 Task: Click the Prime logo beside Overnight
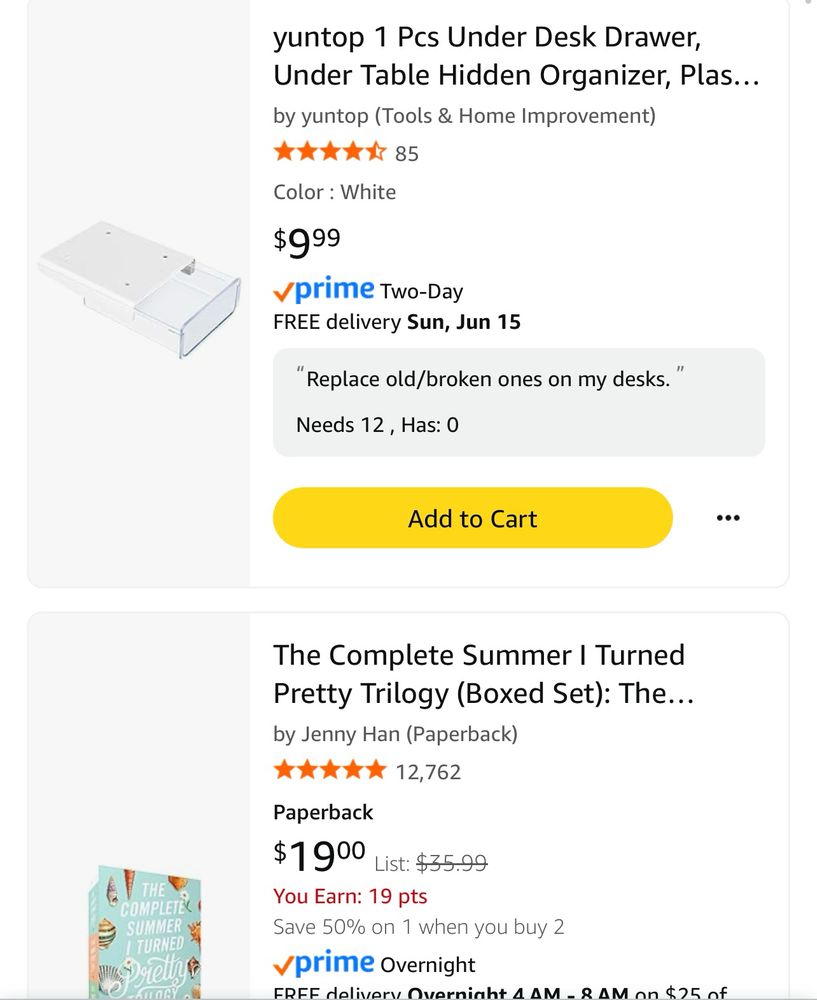coord(324,964)
